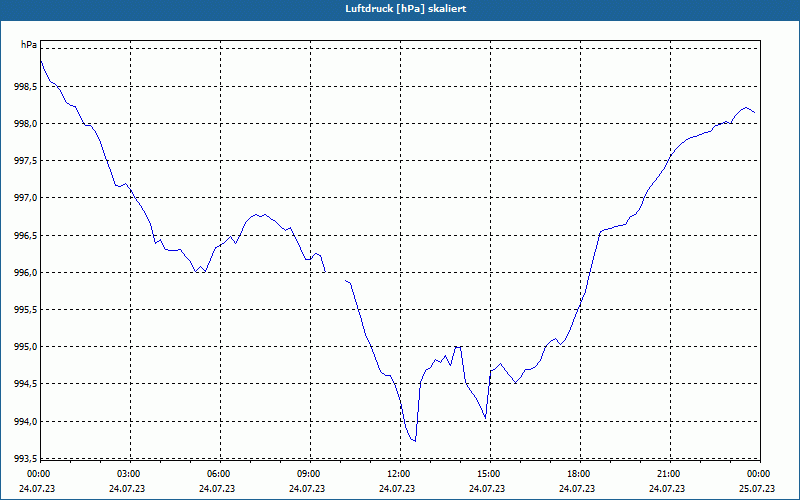Select the 996,0 y-axis value
This screenshot has height=500, width=800.
click(25, 273)
